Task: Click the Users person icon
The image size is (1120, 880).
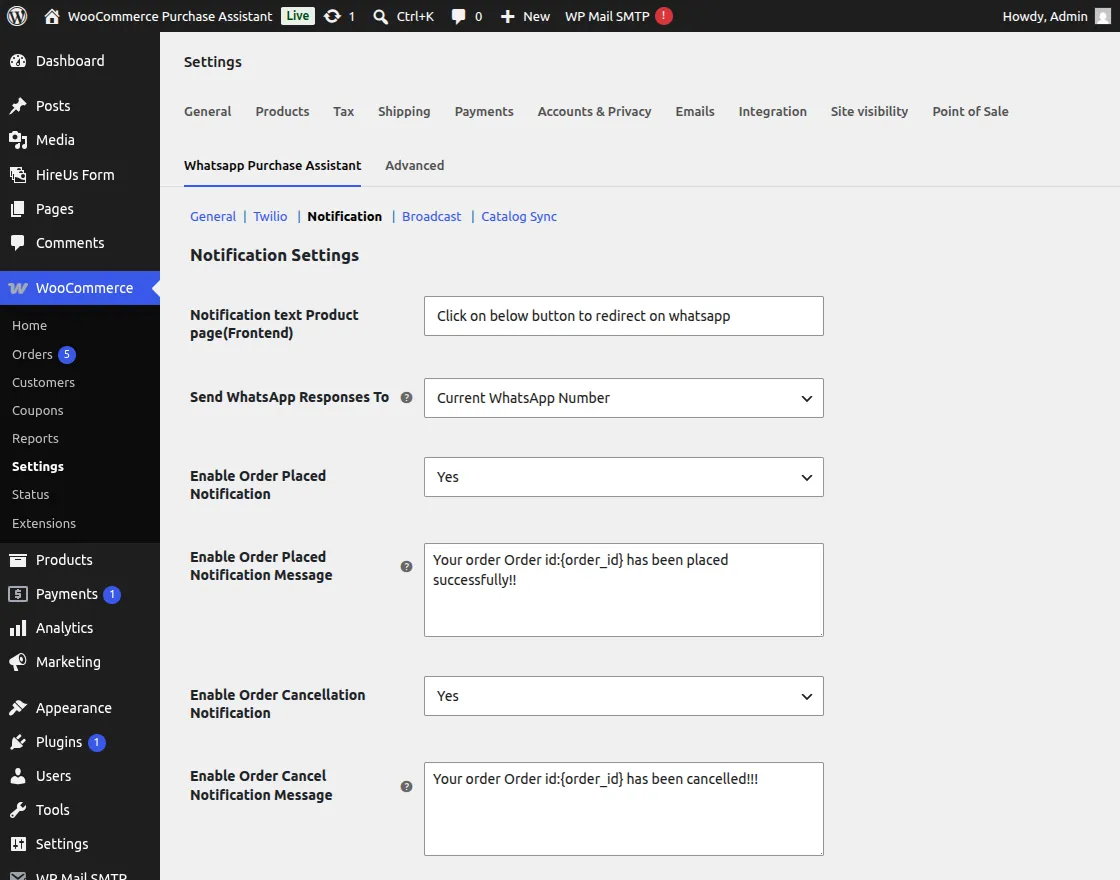Action: pos(18,776)
